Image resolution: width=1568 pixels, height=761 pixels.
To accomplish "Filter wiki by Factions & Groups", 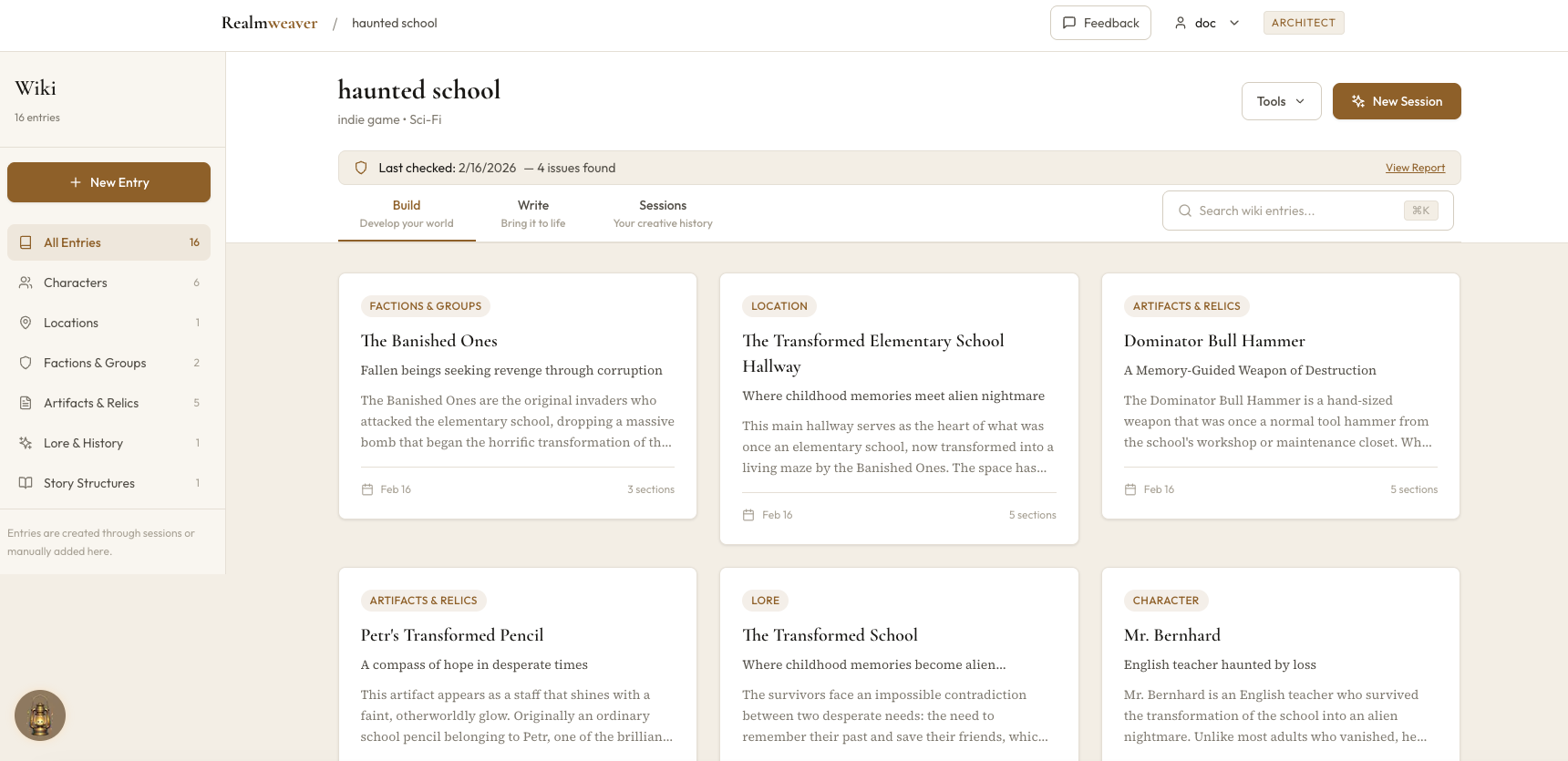I will 108,363.
